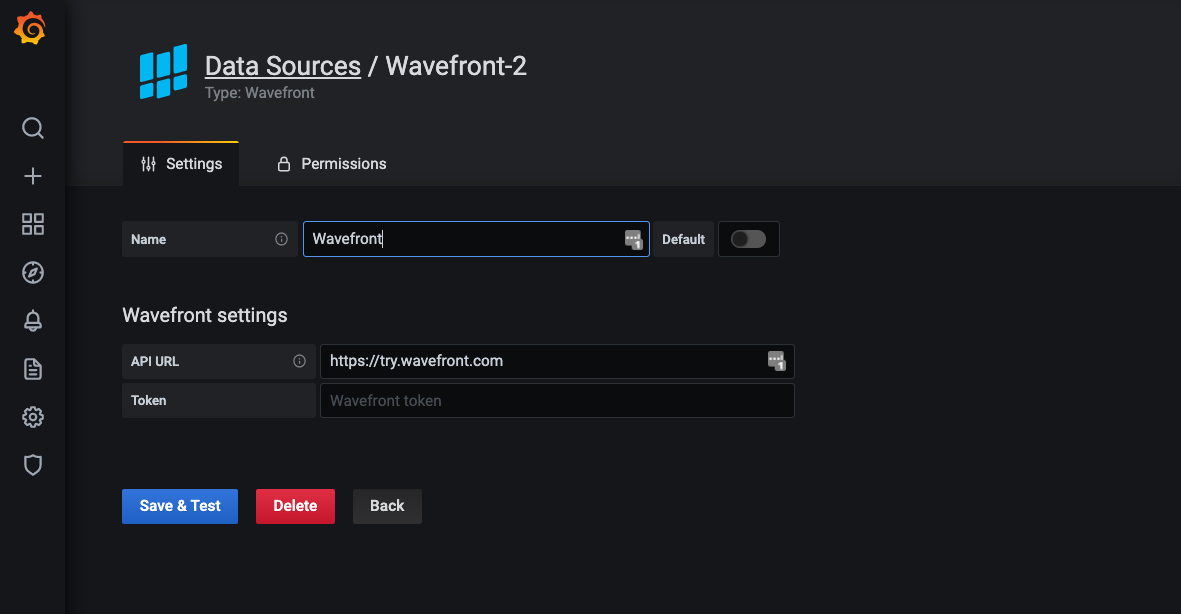Click the API URL info icon
This screenshot has height=614, width=1181.
[x=299, y=361]
